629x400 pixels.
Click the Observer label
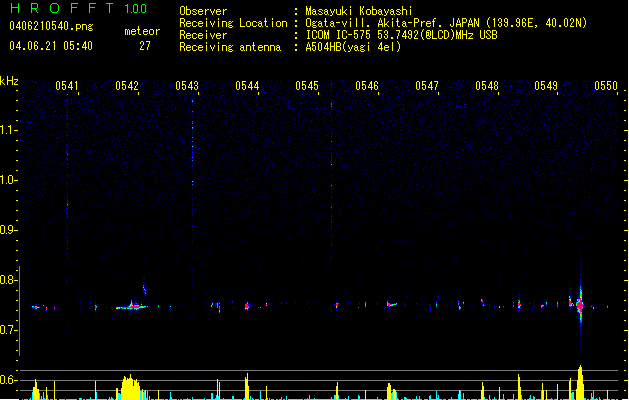tap(203, 11)
